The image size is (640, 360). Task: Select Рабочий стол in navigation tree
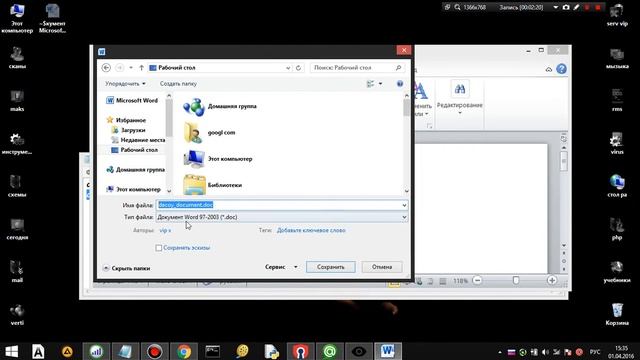pyautogui.click(x=134, y=150)
